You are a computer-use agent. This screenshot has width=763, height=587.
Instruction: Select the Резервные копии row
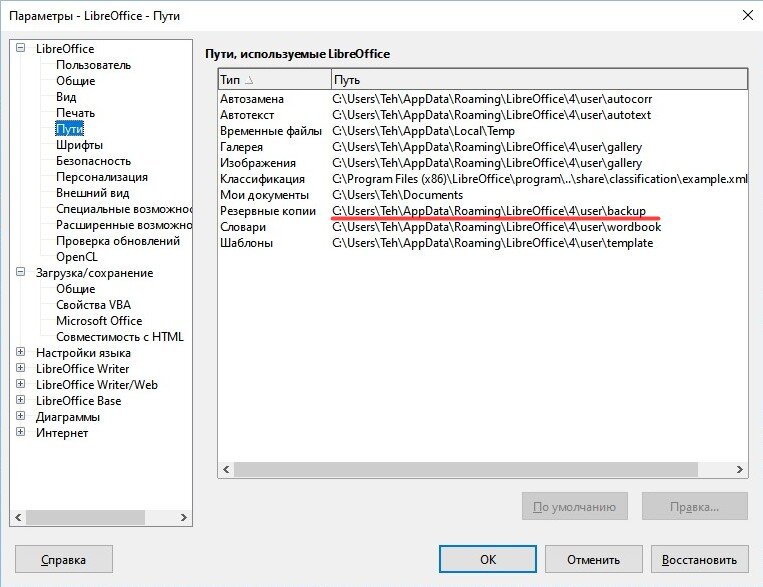tap(483, 211)
